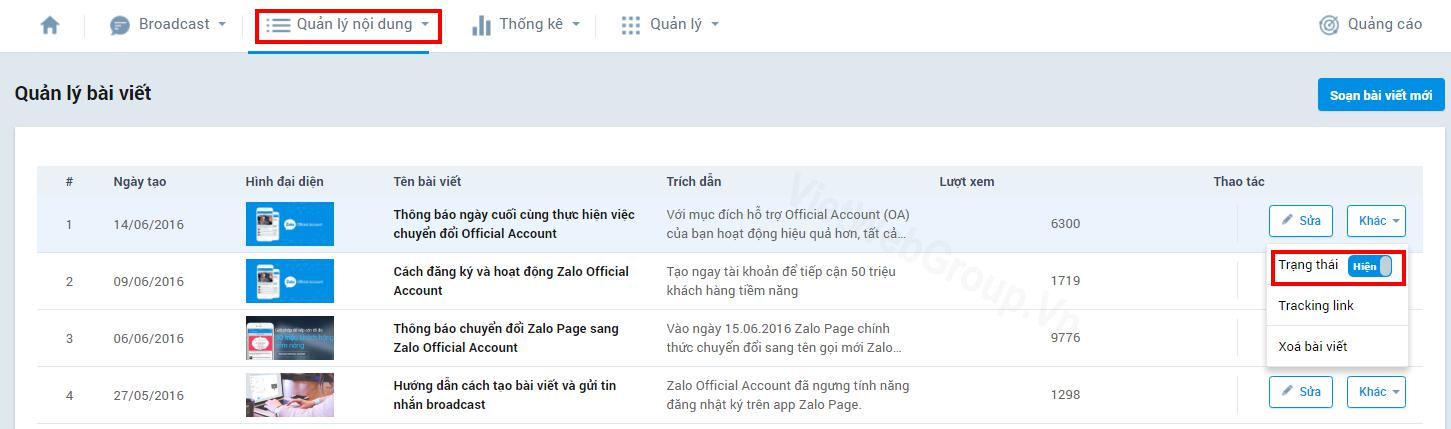Expand the Broadcast dropdown arrow

(x=222, y=25)
